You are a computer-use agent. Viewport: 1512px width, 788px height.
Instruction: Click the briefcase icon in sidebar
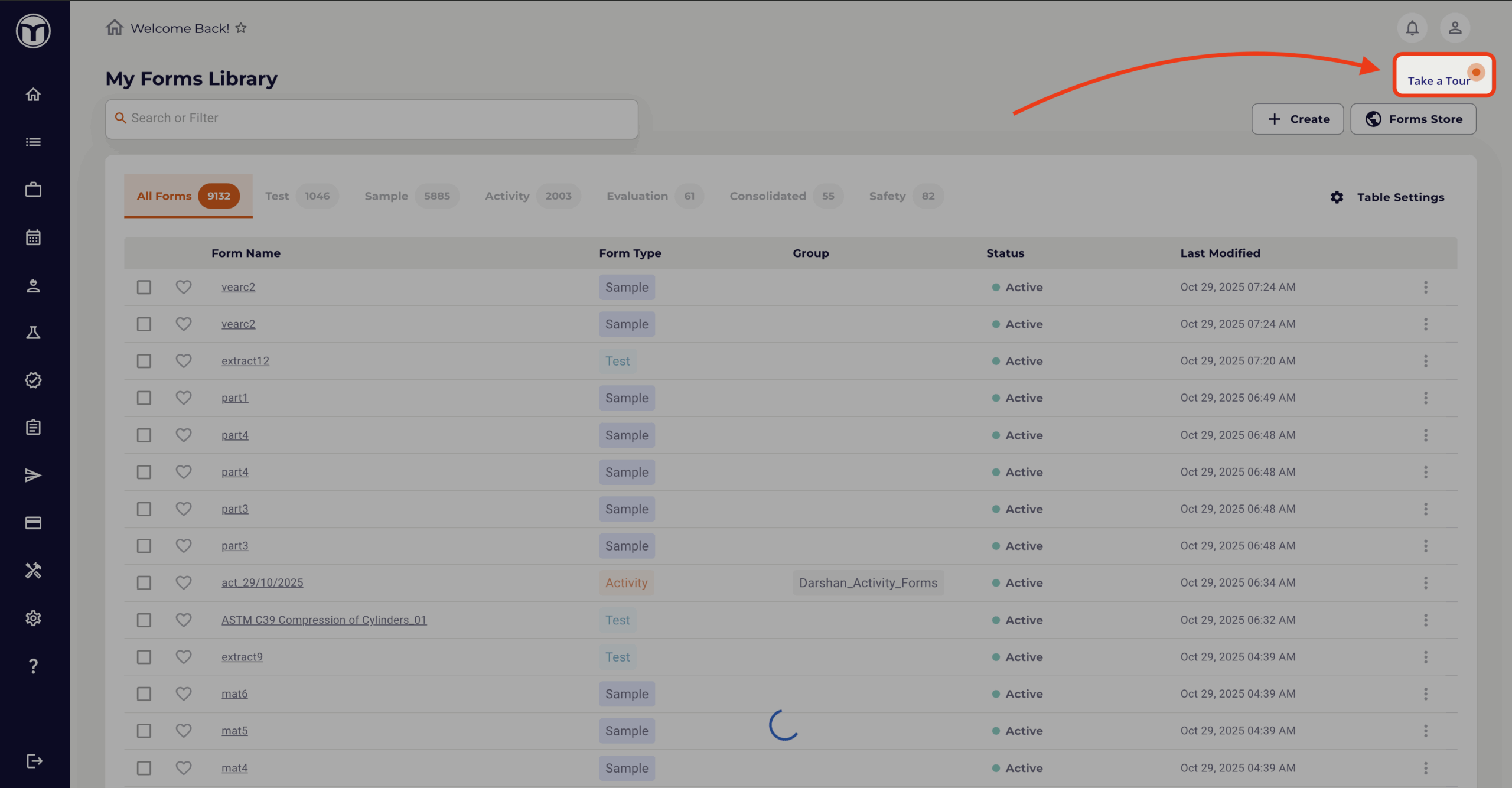(x=33, y=190)
